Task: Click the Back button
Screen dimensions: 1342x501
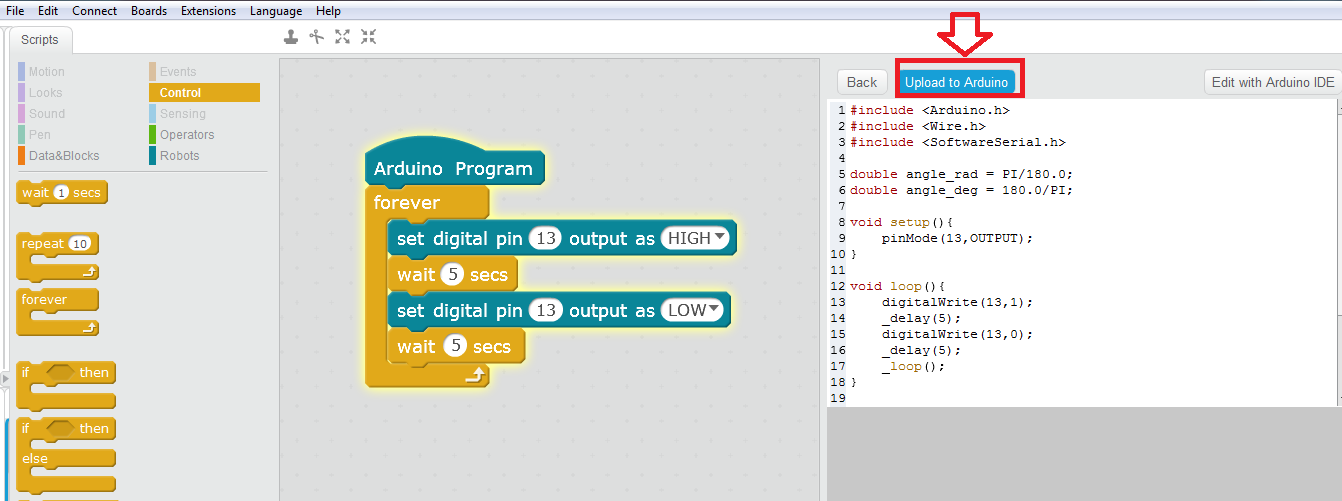Action: coord(861,82)
